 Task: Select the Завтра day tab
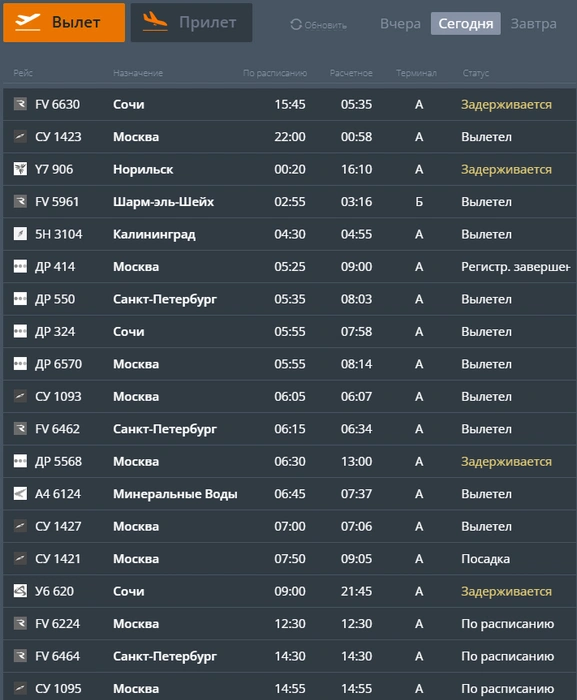tap(533, 24)
